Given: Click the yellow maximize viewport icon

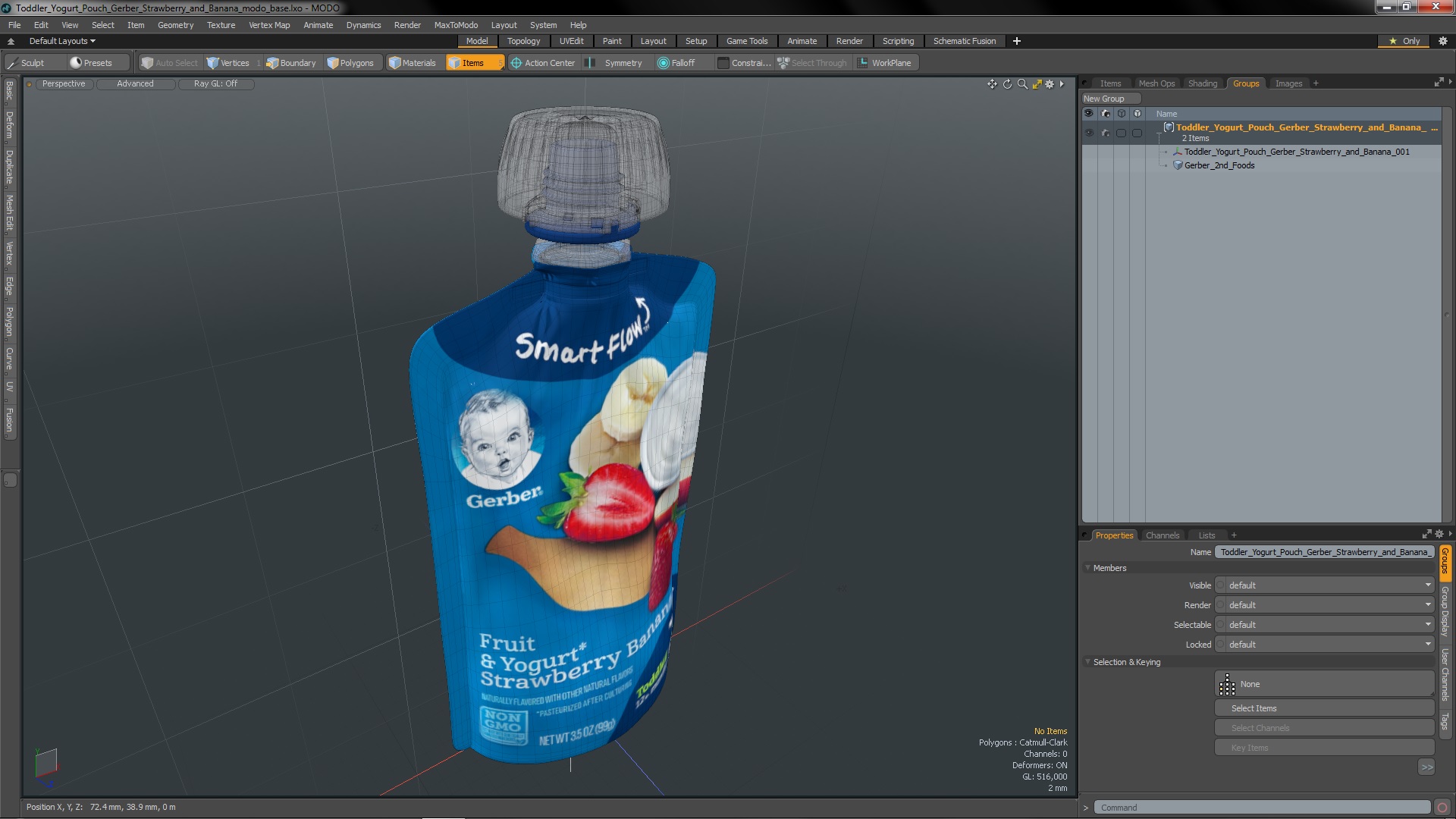Looking at the screenshot, I should click(1037, 84).
